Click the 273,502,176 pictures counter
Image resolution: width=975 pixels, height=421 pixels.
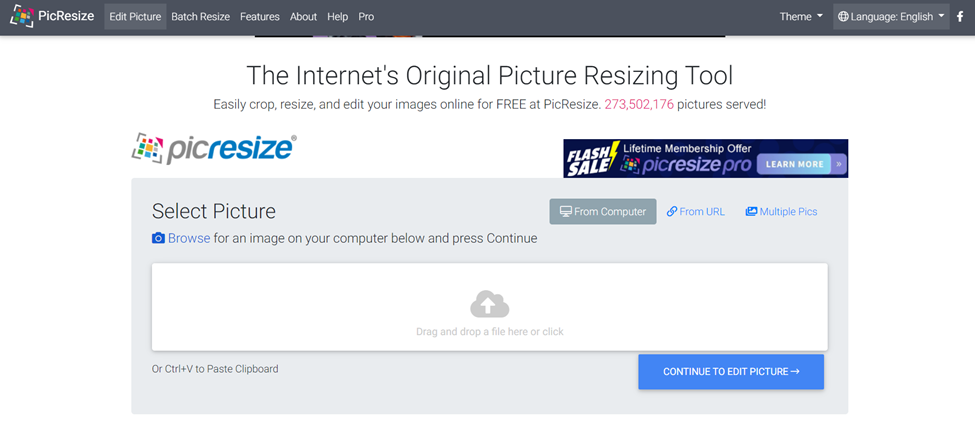coord(639,104)
